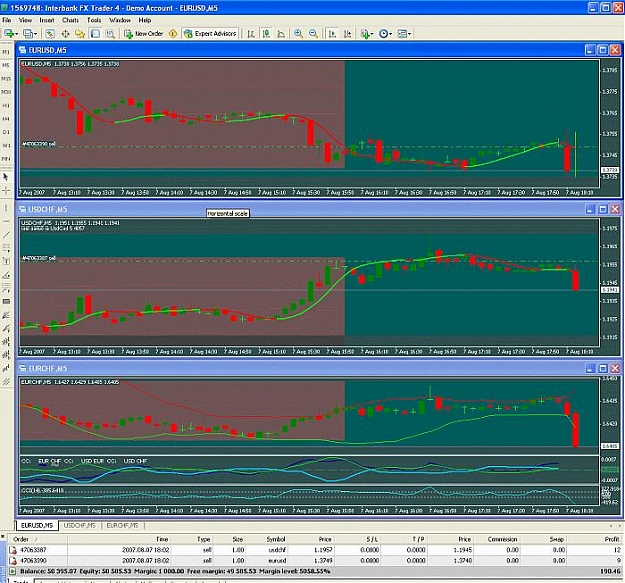
Task: Toggle Chart Shift icon
Action: click(347, 34)
